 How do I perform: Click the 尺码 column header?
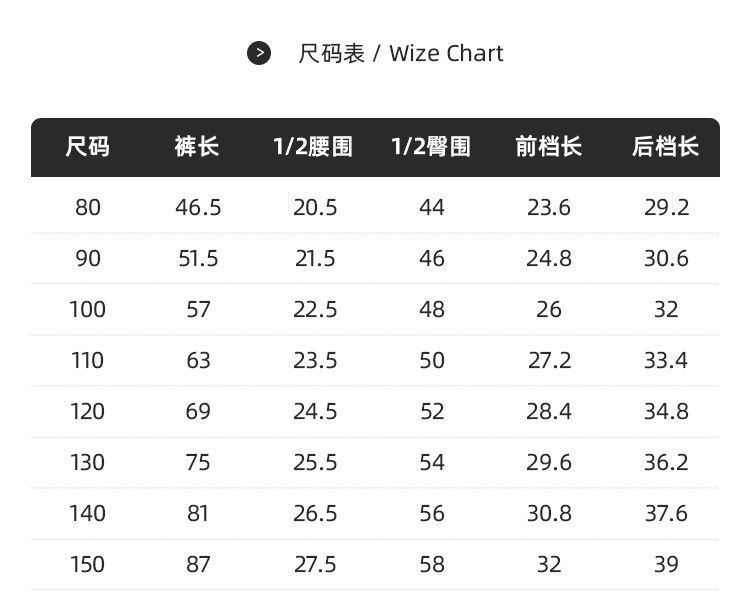pos(88,146)
